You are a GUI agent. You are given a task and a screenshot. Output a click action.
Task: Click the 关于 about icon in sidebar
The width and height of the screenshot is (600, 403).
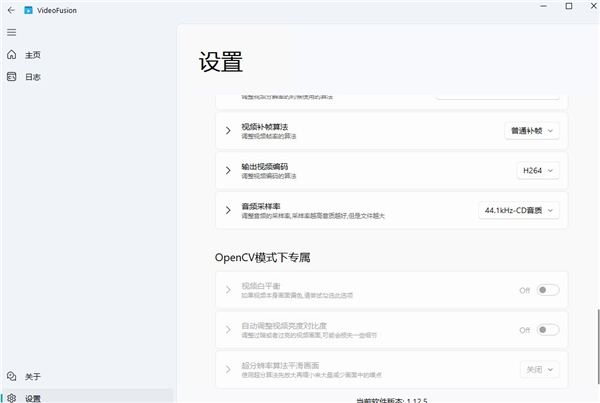coord(11,376)
